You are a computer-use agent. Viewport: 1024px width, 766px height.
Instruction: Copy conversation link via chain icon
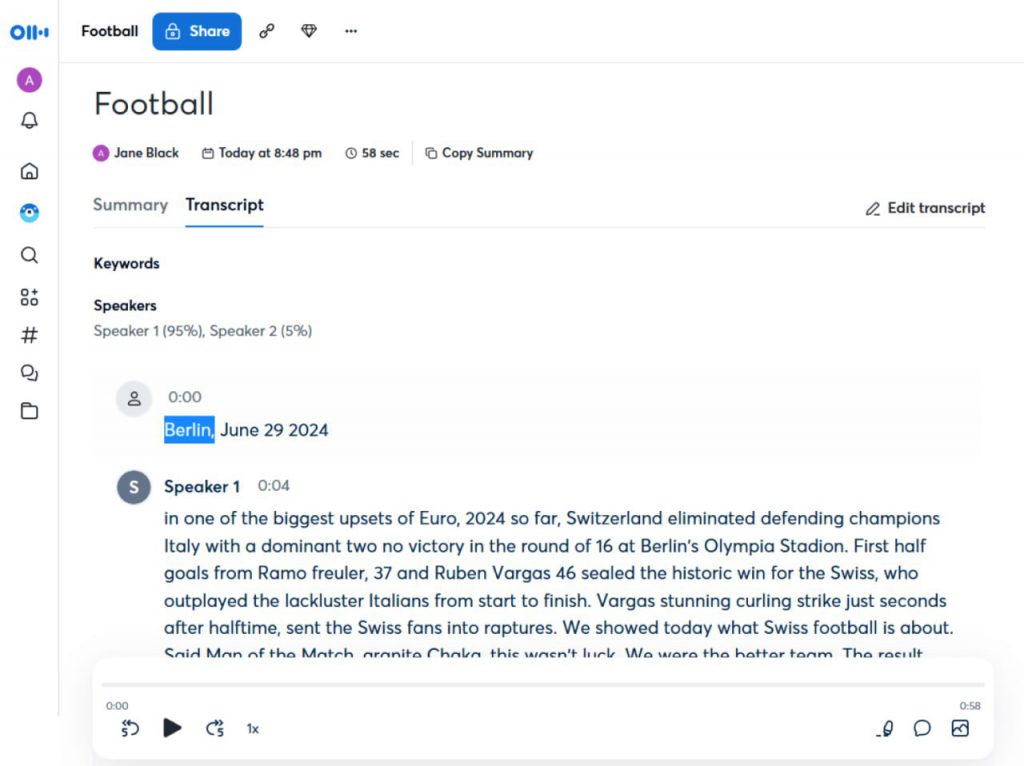tap(266, 31)
